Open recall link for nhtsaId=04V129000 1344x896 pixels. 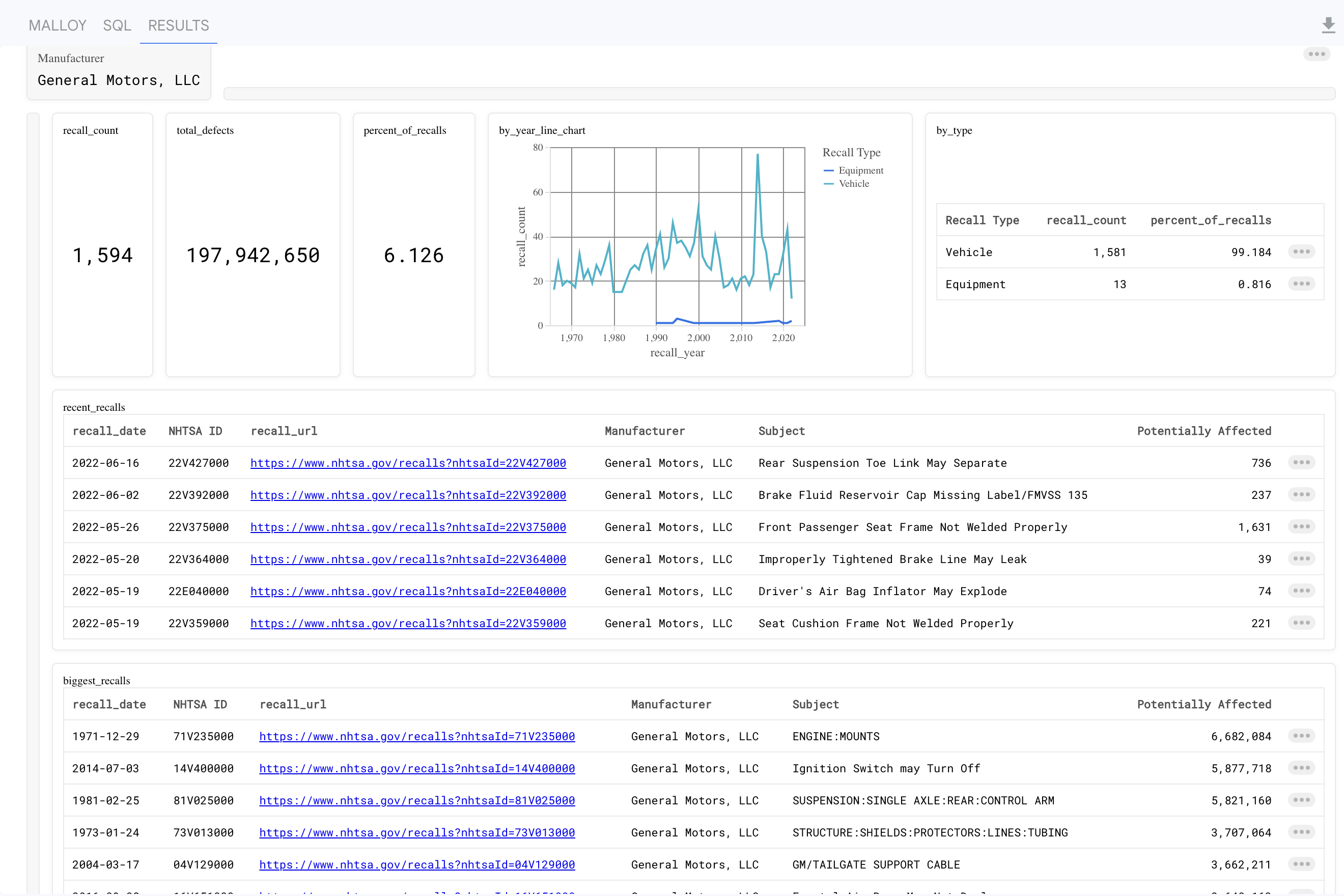tap(417, 864)
